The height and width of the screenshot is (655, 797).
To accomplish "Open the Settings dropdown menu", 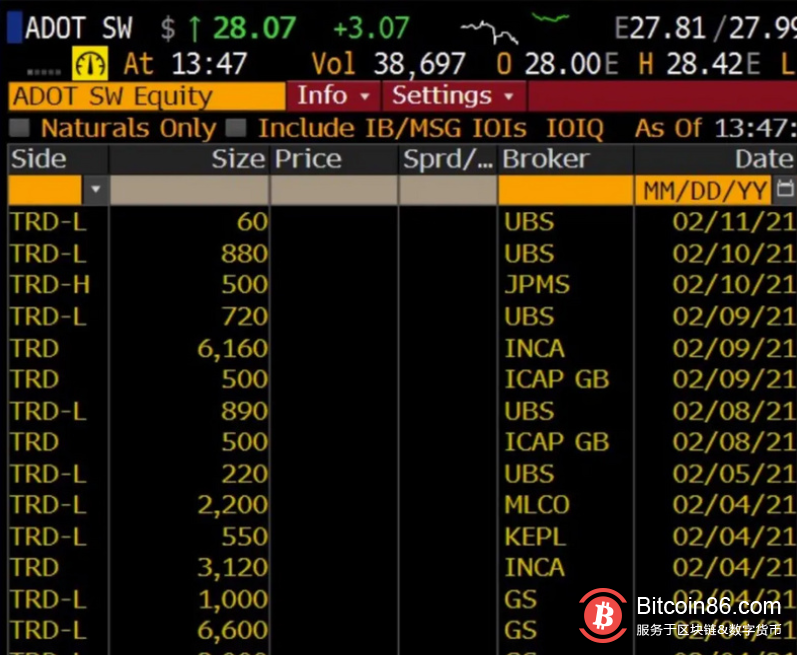I will pos(453,96).
